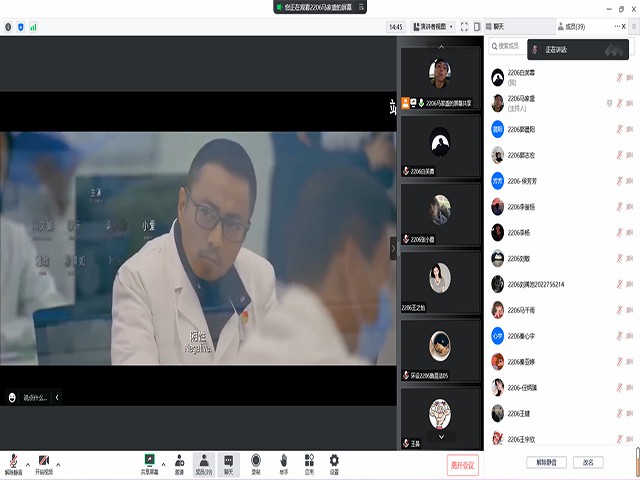
Task: Click the search members input field
Action: coord(507,46)
